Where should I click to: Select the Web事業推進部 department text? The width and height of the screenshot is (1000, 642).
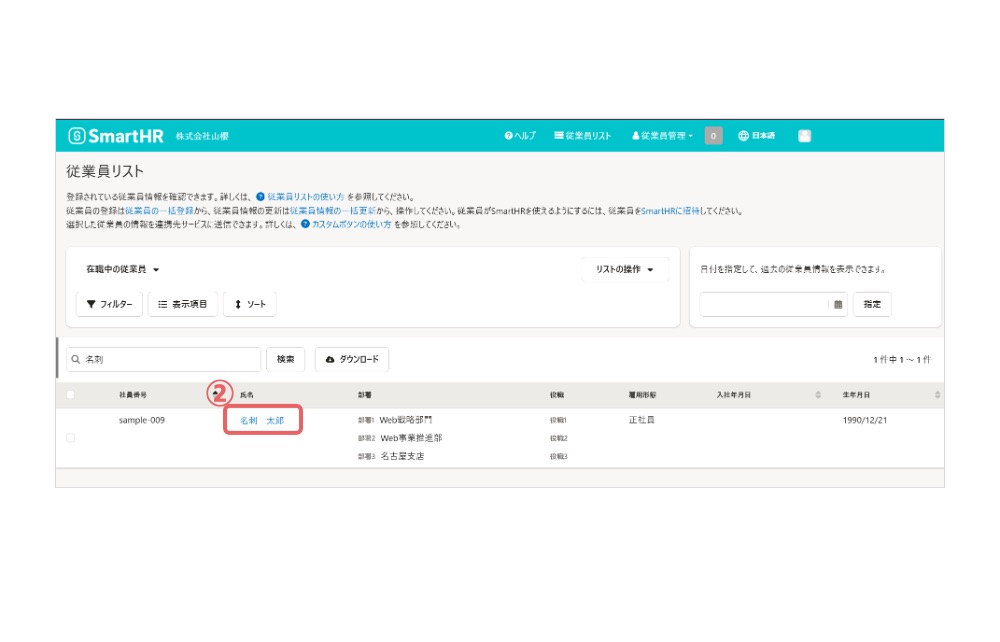[411, 438]
